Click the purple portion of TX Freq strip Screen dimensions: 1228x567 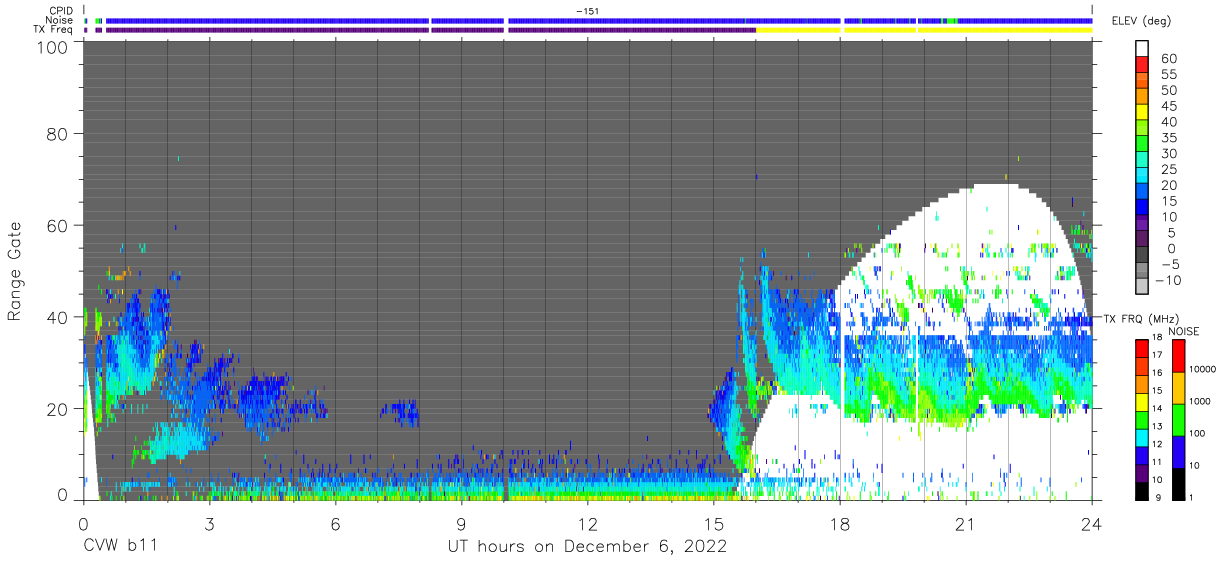click(x=430, y=30)
